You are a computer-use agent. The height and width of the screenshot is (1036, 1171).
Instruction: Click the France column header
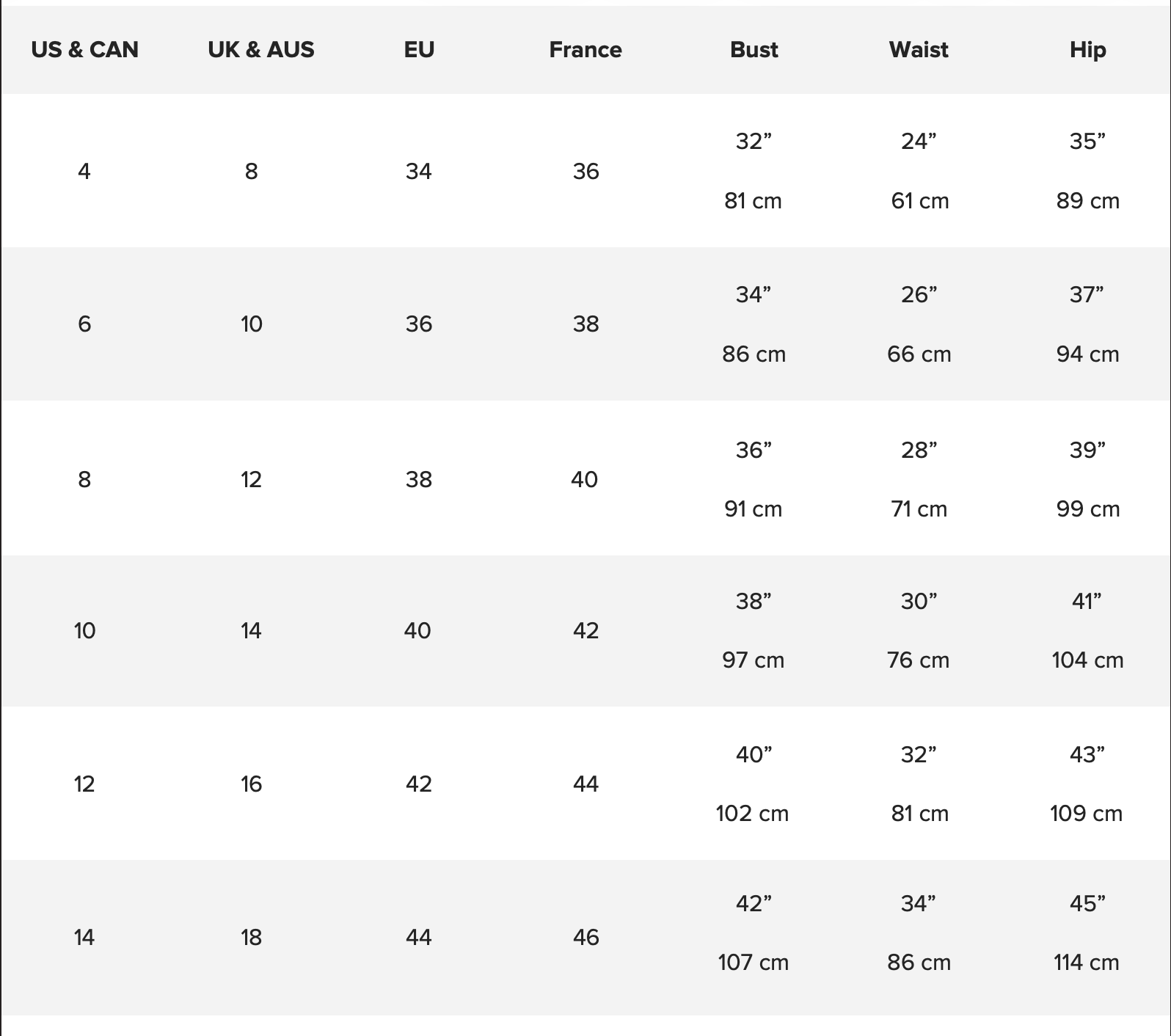[585, 50]
